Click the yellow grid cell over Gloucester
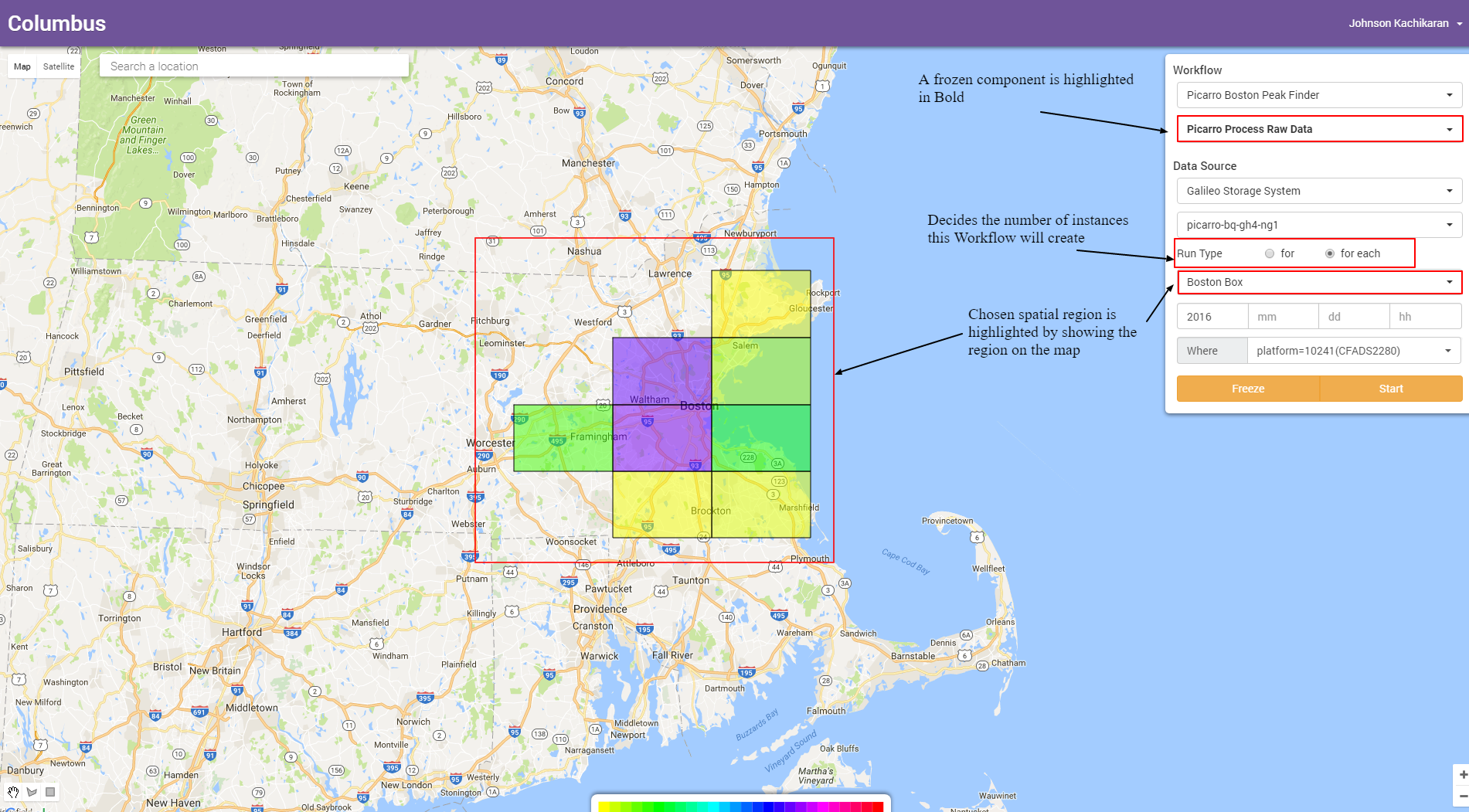Viewport: 1469px width, 812px height. point(761,304)
